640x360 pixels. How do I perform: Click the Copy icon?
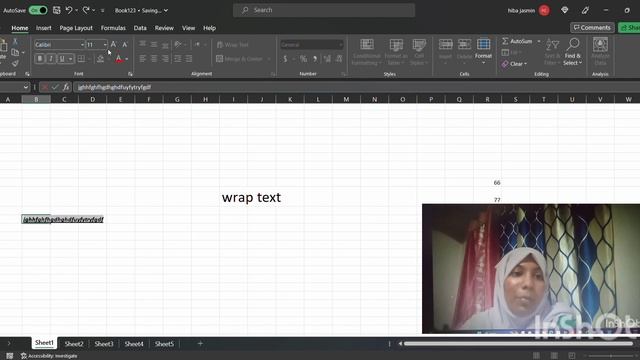(15, 53)
